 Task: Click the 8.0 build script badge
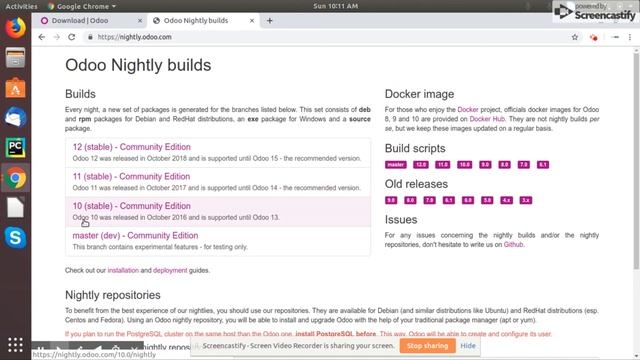tap(504, 164)
